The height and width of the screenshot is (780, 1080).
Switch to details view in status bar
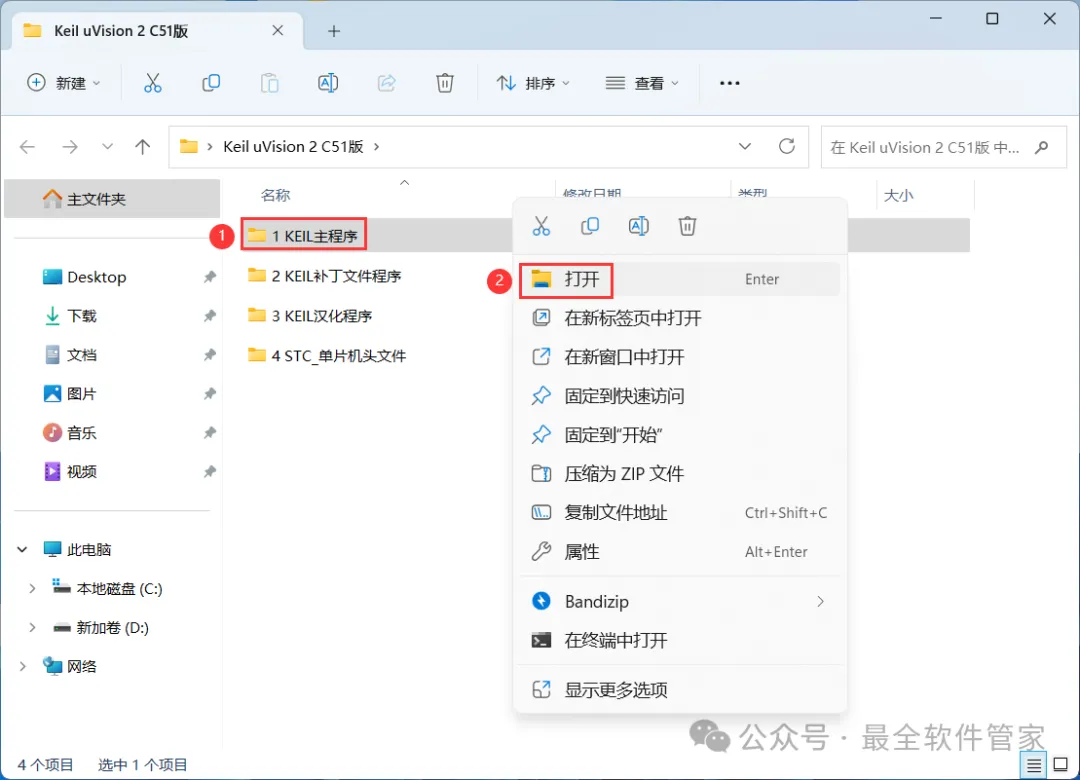pyautogui.click(x=1033, y=765)
